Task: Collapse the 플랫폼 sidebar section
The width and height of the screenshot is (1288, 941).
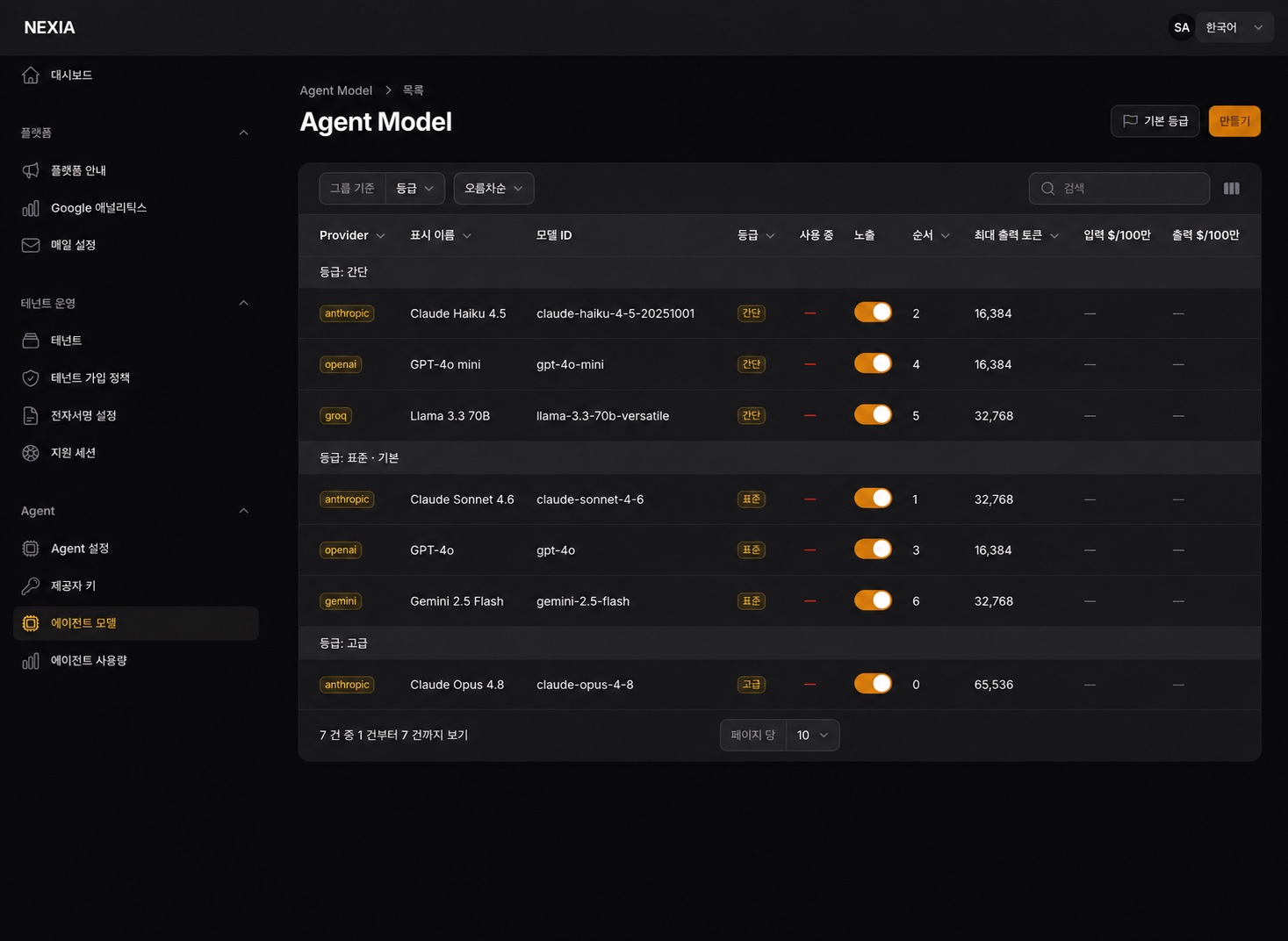Action: pos(244,133)
